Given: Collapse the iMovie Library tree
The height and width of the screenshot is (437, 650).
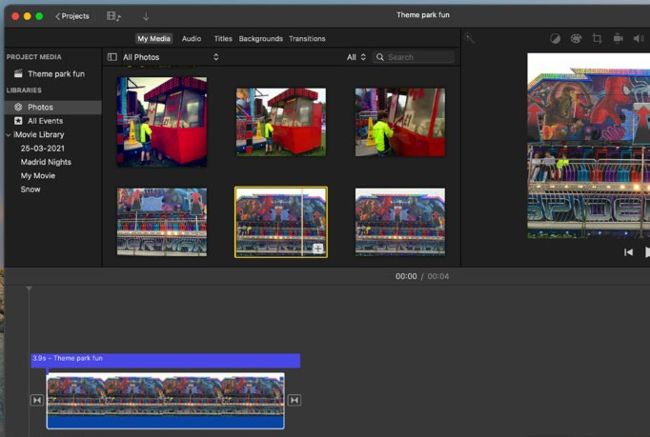Looking at the screenshot, I should click(9, 134).
